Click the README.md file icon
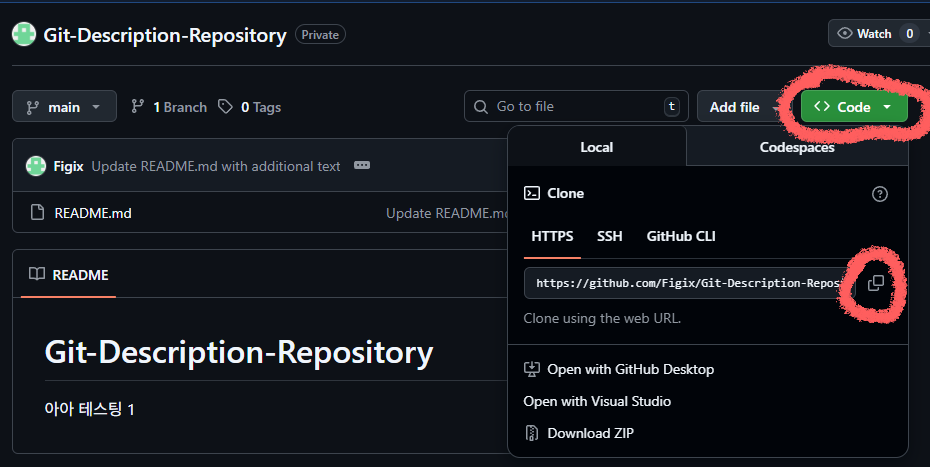Viewport: 930px width, 467px height. (38, 212)
